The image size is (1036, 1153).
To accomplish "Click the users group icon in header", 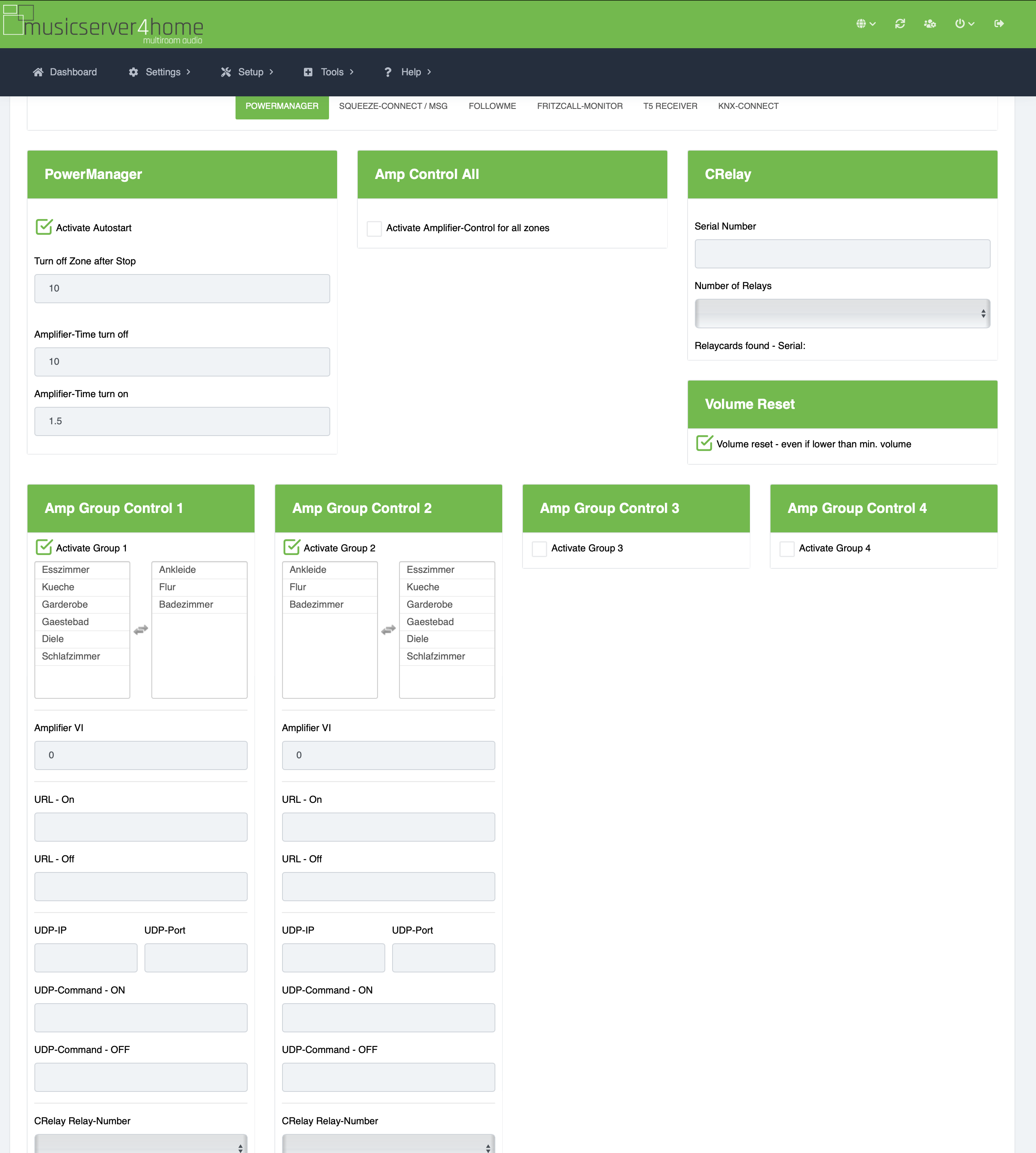I will pyautogui.click(x=930, y=24).
